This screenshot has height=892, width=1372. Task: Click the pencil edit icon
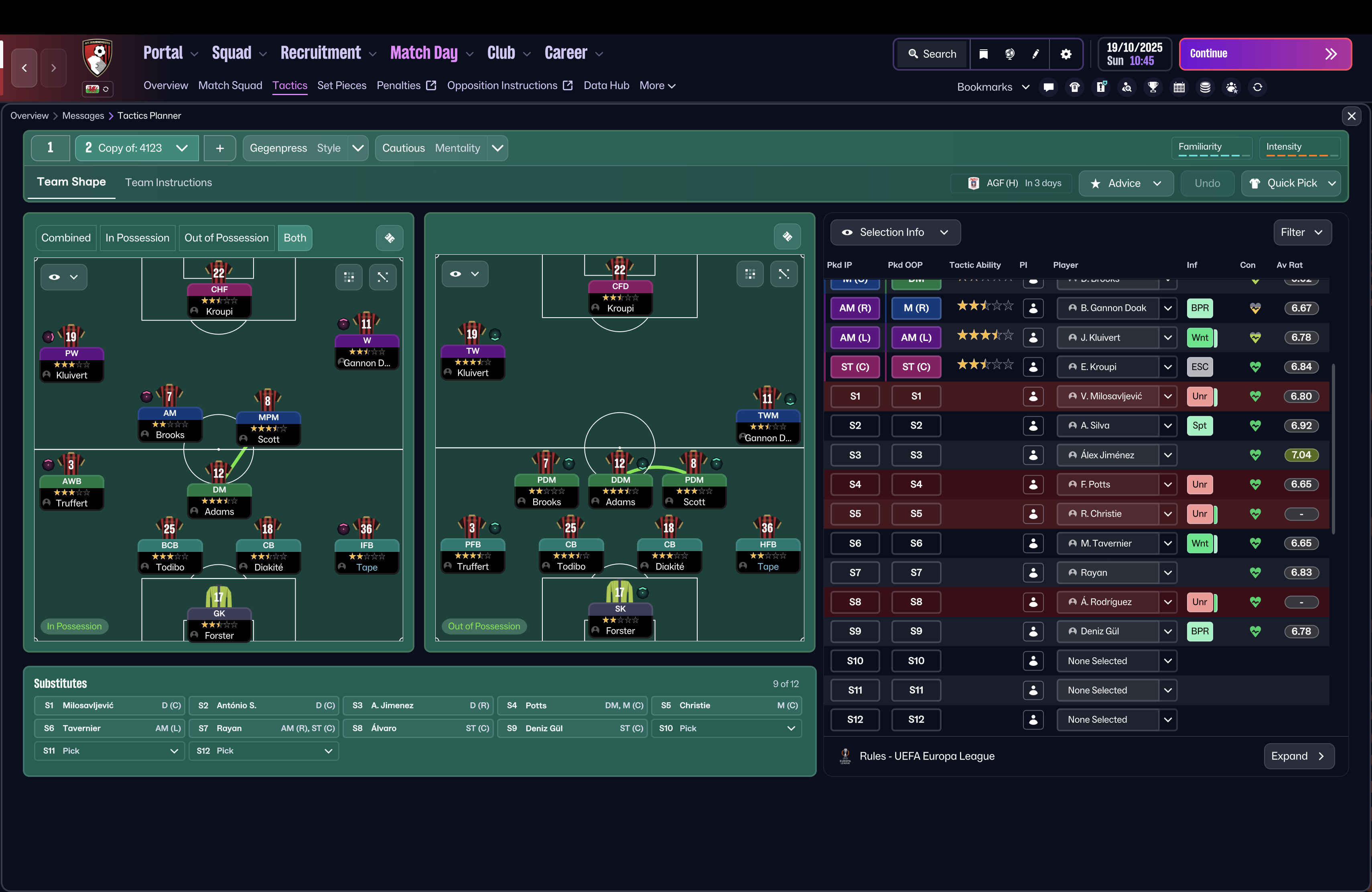[1035, 54]
